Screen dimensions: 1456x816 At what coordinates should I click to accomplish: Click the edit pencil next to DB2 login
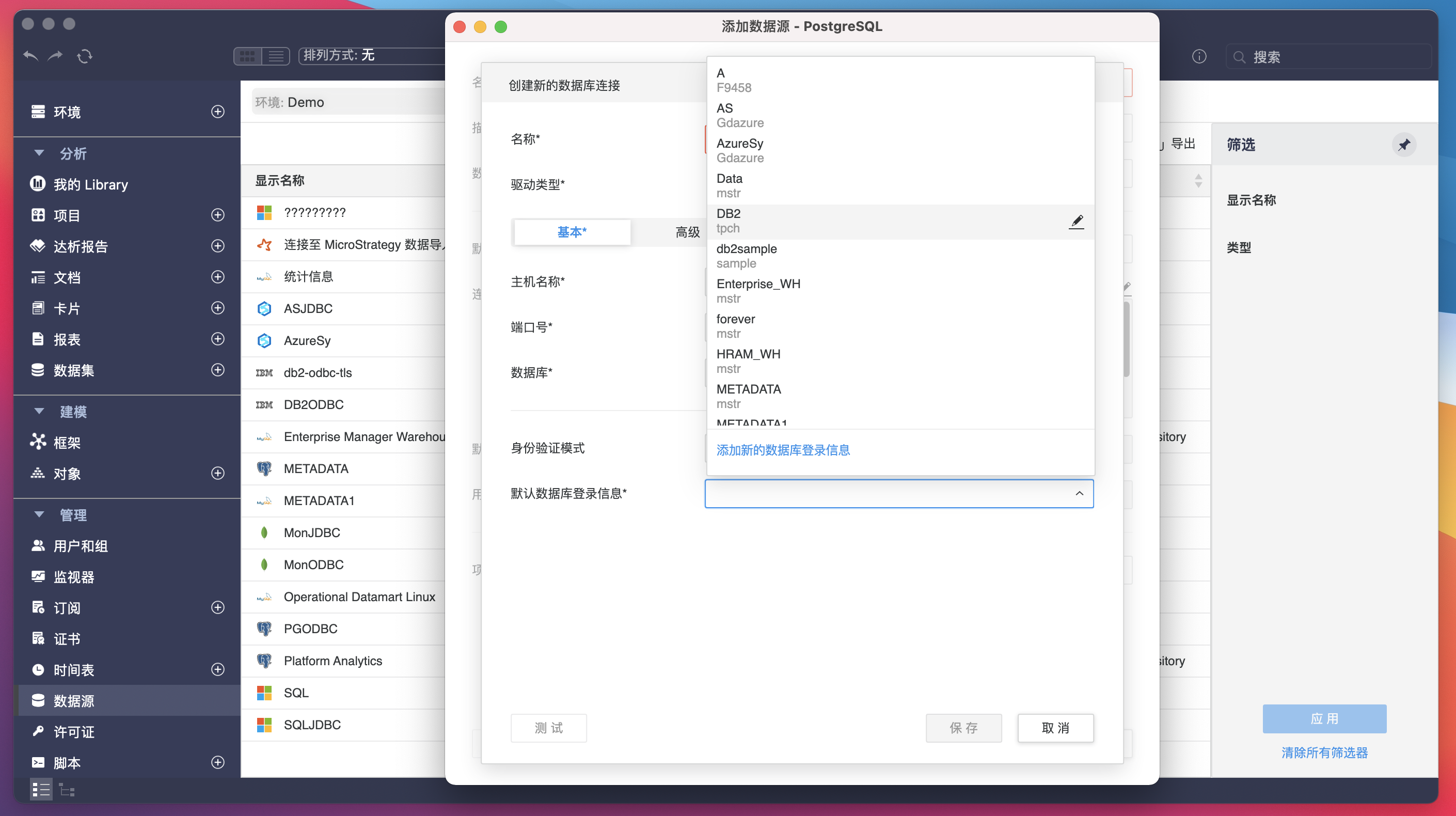1076,221
